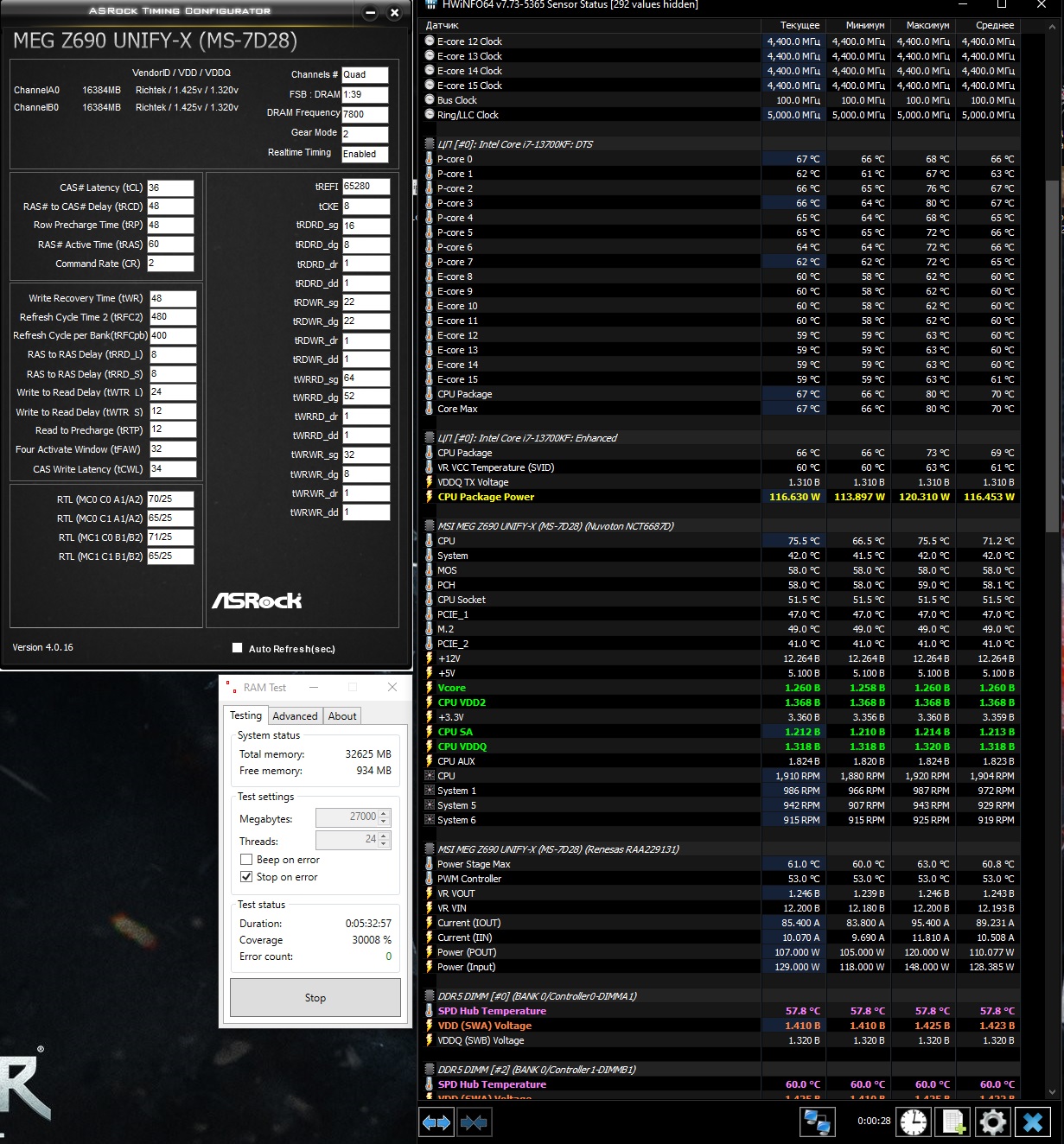Click the HWiNFO64 title bar application icon

coord(431,4)
